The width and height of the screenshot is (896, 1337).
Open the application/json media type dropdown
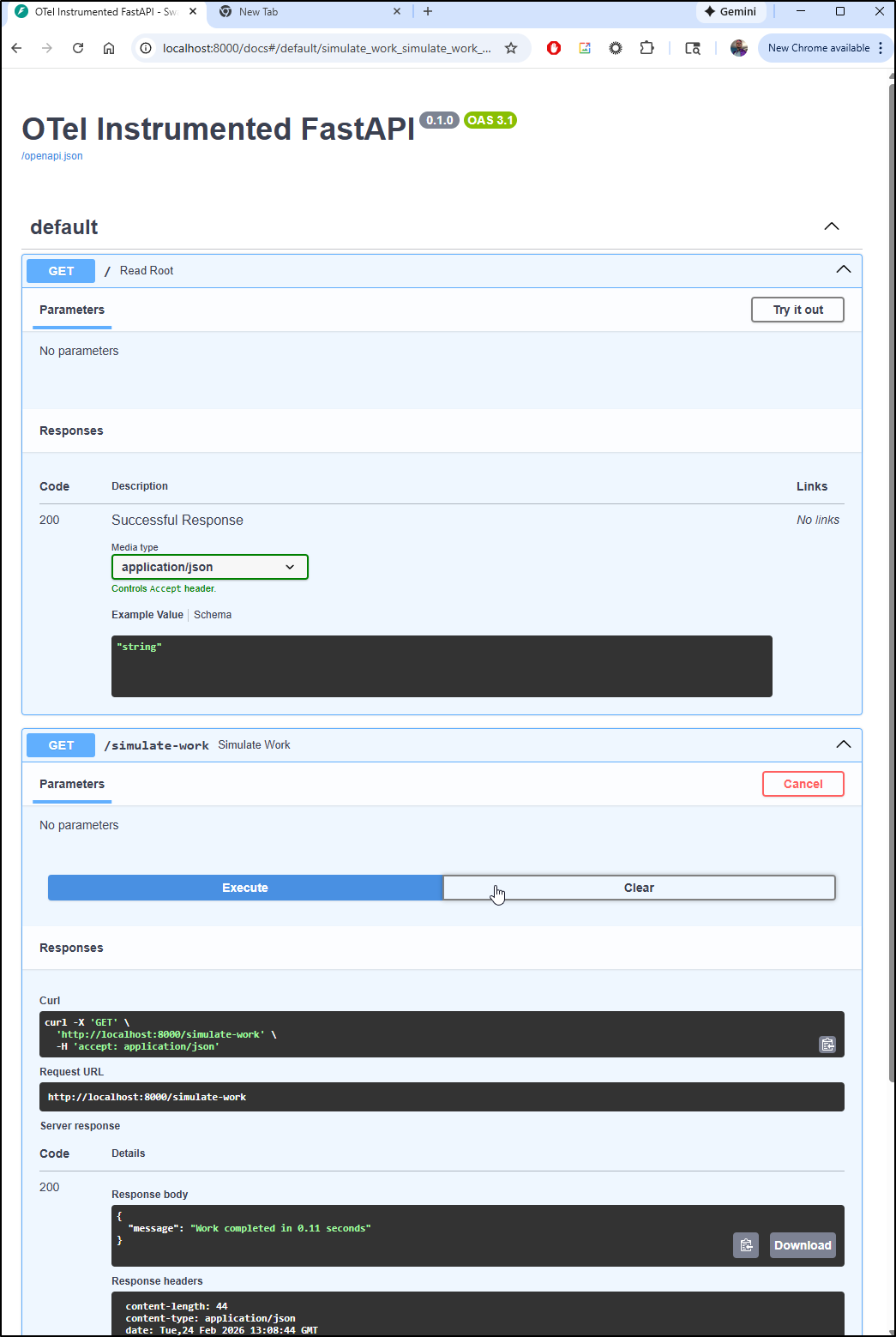pyautogui.click(x=209, y=567)
